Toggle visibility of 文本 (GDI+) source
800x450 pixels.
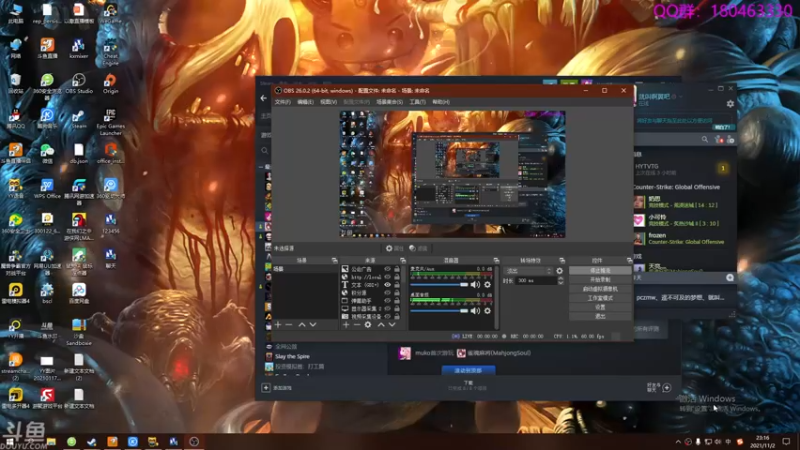(387, 285)
